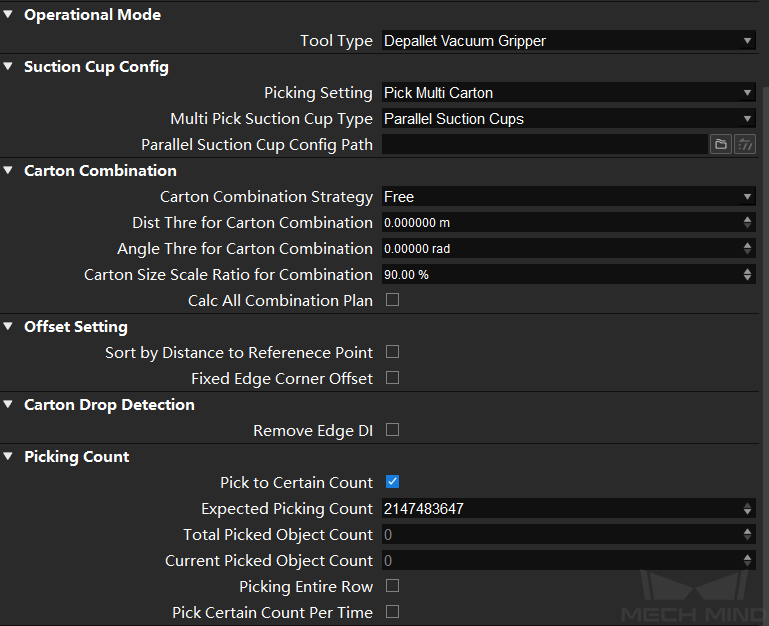Collapse the Operational Mode section
The height and width of the screenshot is (626, 769).
[8, 14]
